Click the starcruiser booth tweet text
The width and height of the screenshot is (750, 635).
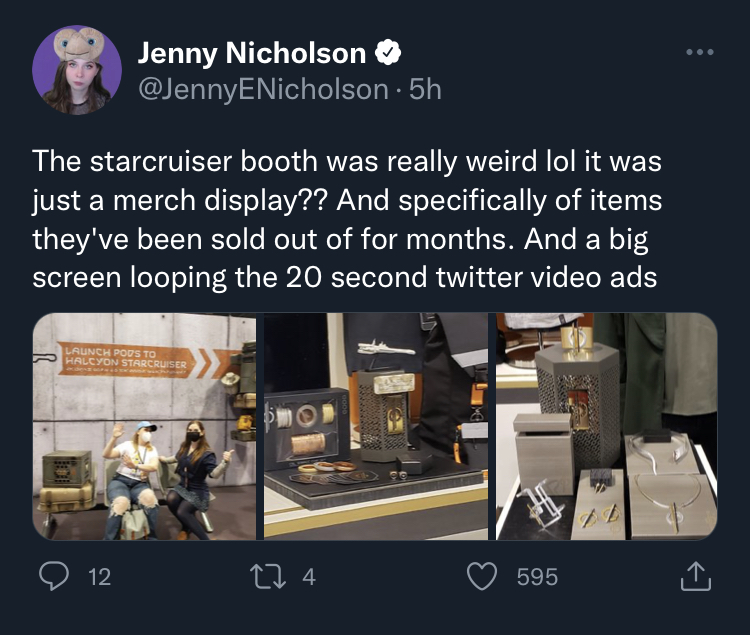(347, 219)
